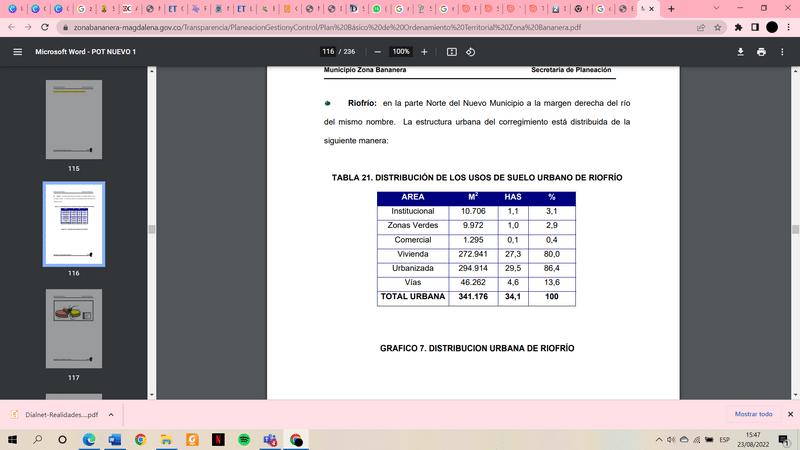800x450 pixels.
Task: Expand the tab search dropdown
Action: pos(716,9)
